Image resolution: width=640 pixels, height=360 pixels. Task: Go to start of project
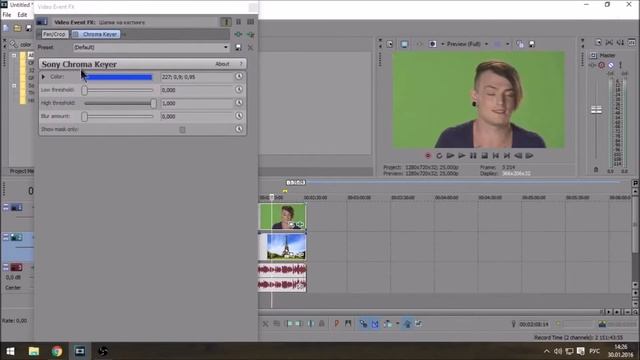tap(496, 156)
